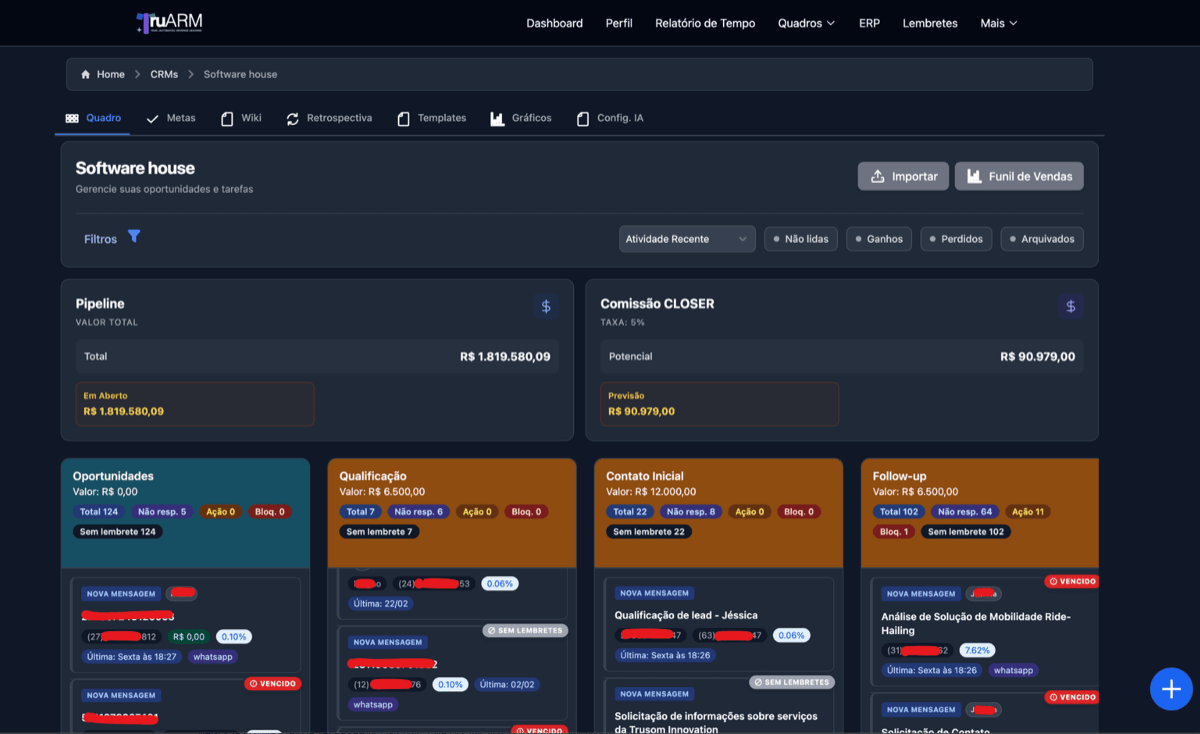
Task: Click Oportunidades Não resp. 5 badge
Action: click(160, 512)
